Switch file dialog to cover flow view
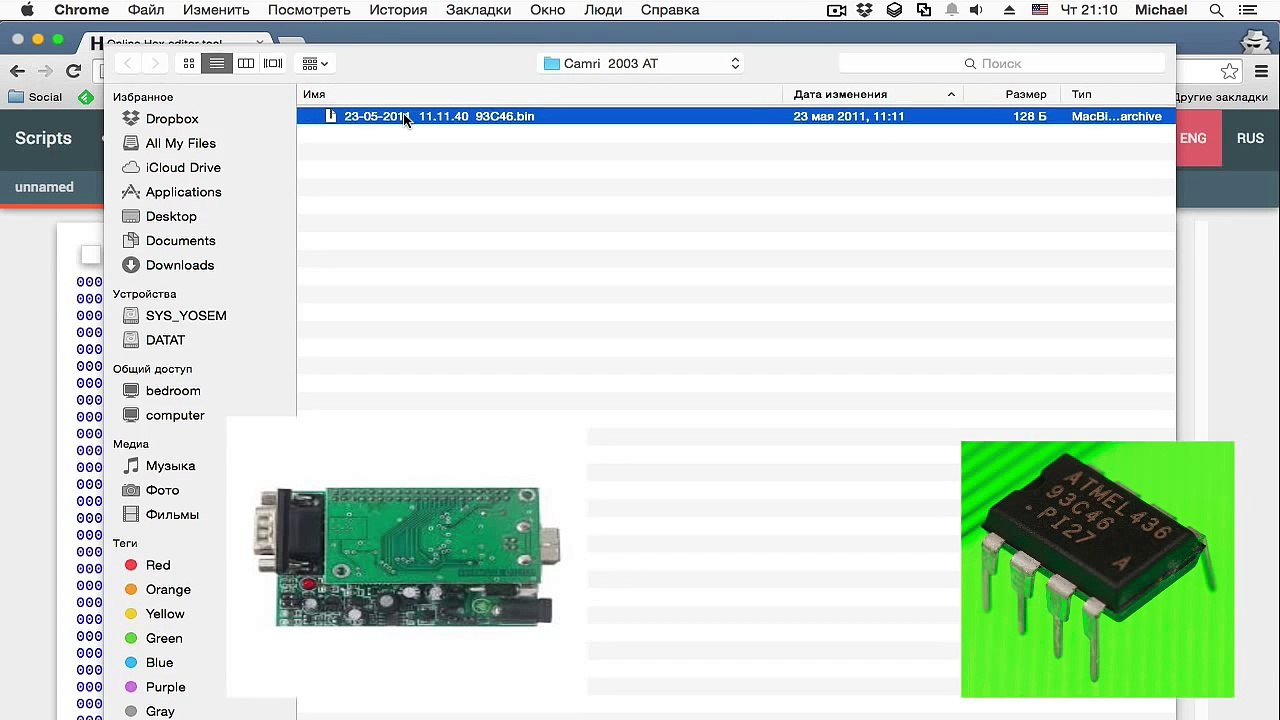This screenshot has height=720, width=1280. point(273,63)
